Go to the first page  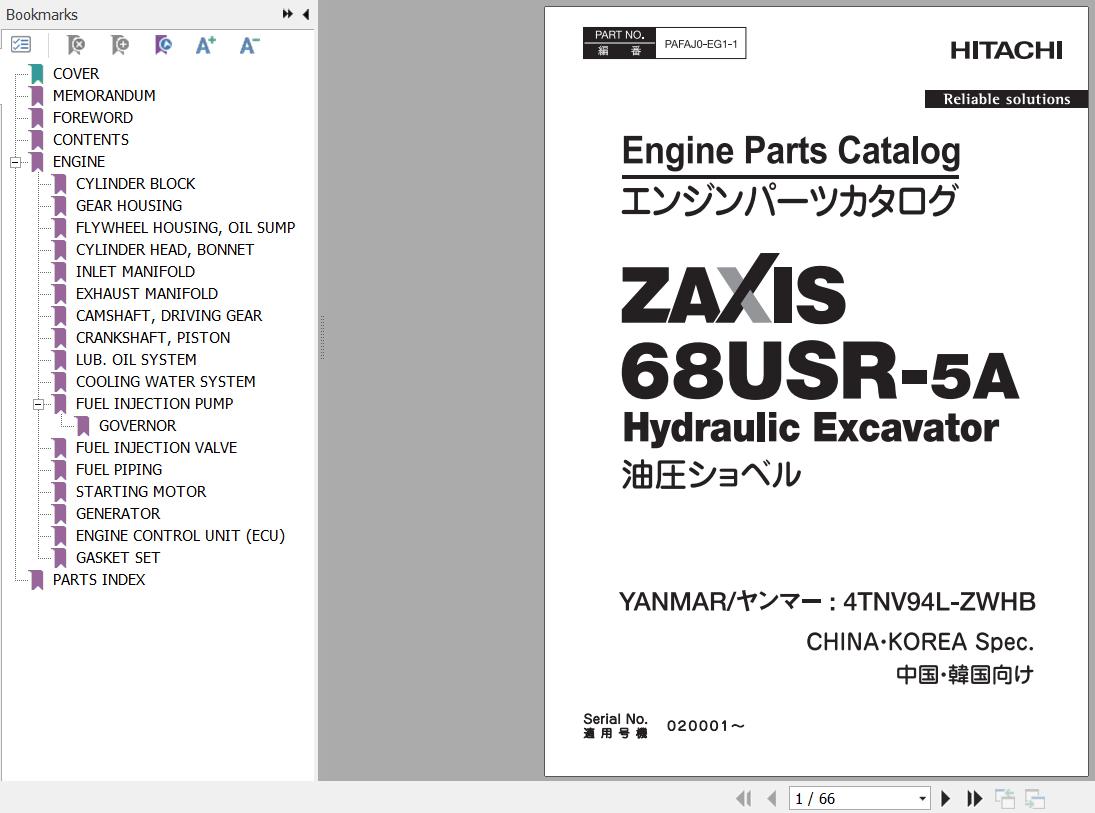coord(744,798)
